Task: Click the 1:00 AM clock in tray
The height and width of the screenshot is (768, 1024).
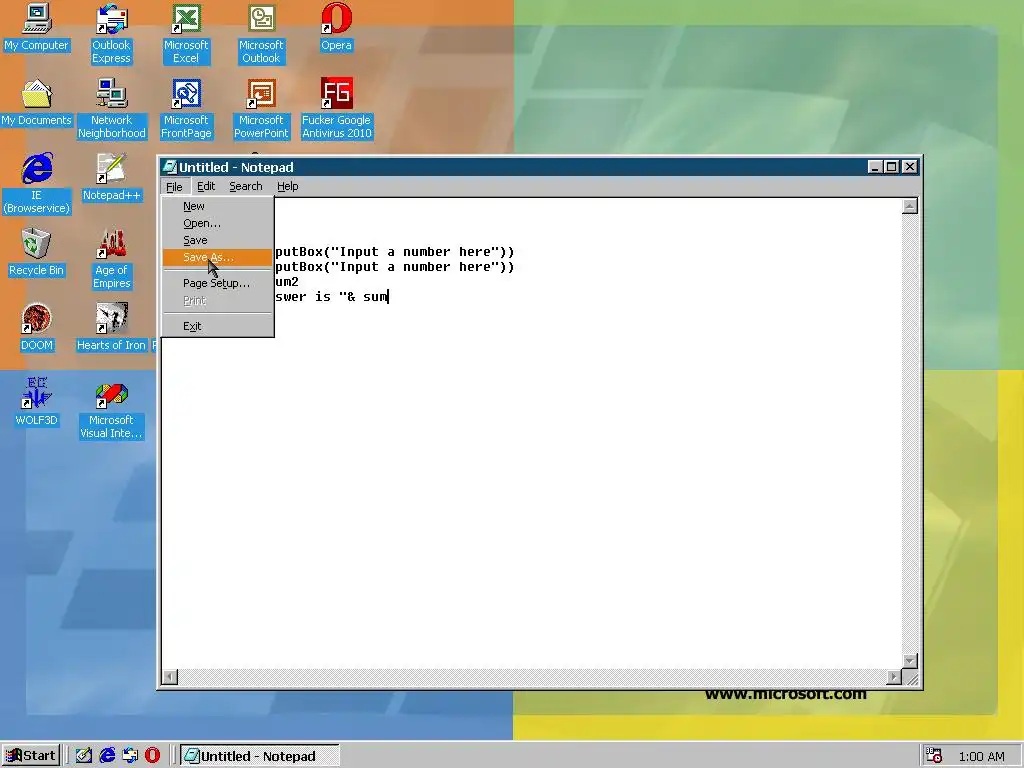Action: tap(981, 756)
